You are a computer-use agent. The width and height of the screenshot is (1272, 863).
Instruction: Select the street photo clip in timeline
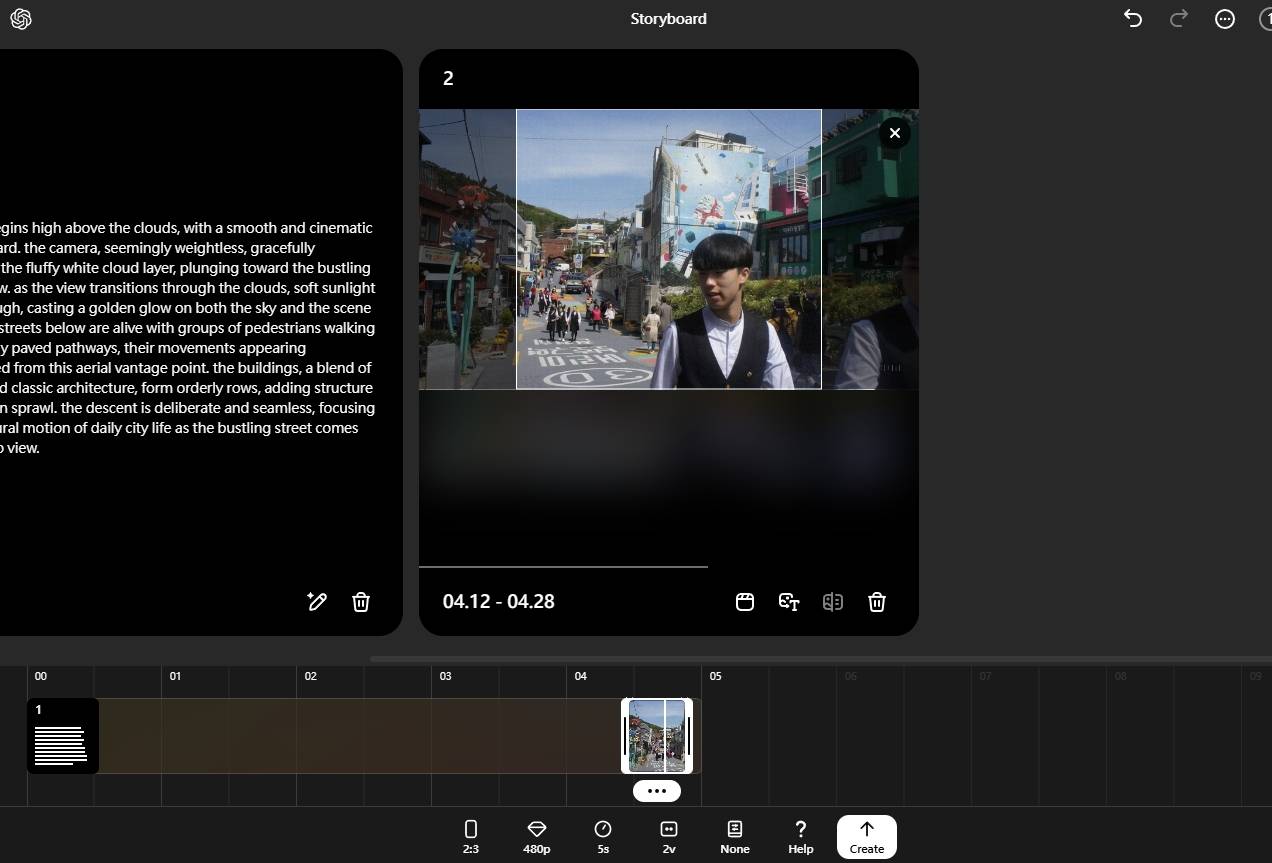tap(657, 736)
